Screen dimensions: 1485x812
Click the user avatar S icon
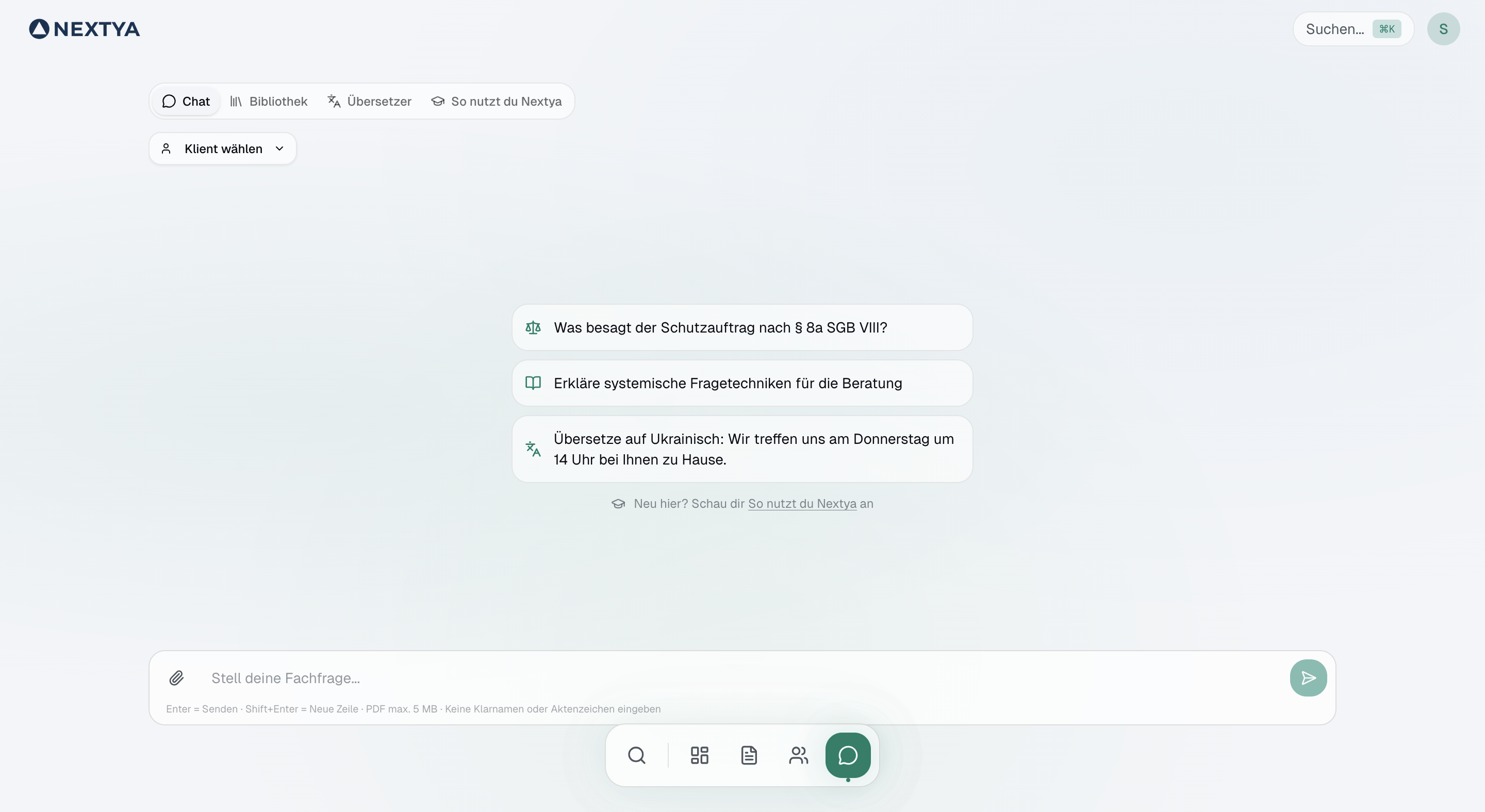point(1443,29)
